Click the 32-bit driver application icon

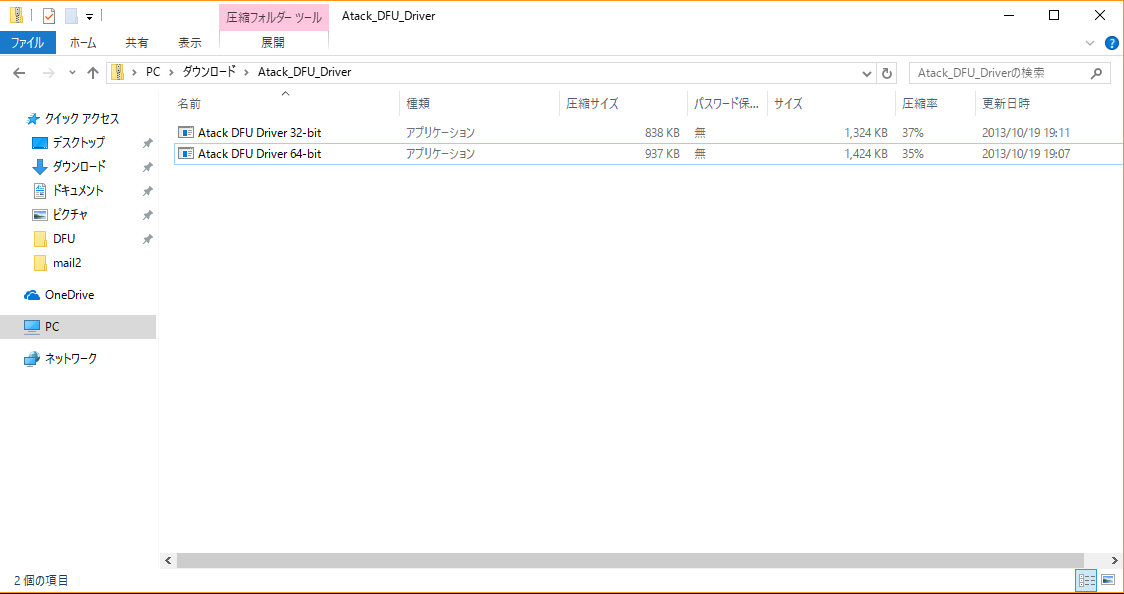pos(186,133)
